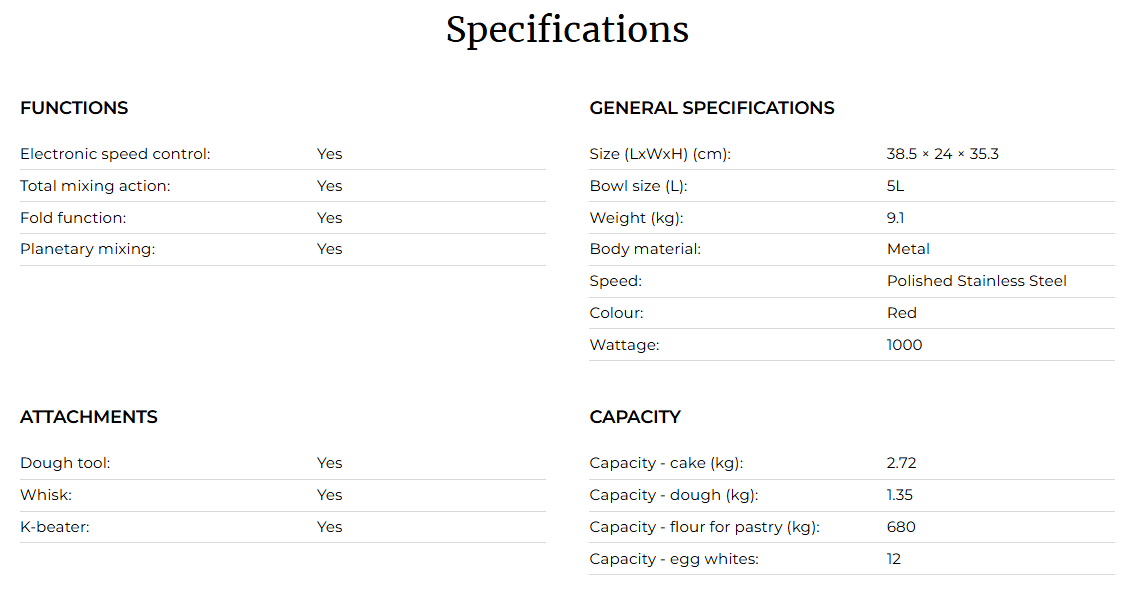
Task: Select the Electronic speed control label
Action: tap(115, 154)
